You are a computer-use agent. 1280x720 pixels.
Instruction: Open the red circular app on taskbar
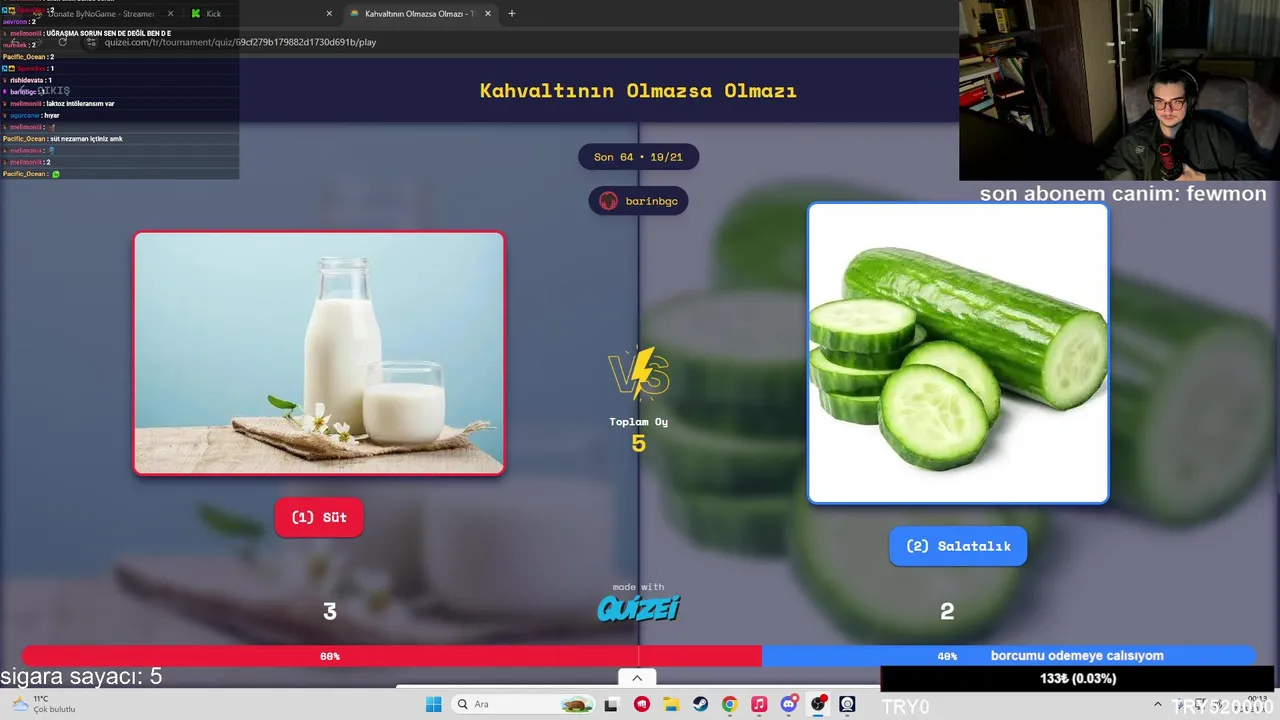click(641, 704)
